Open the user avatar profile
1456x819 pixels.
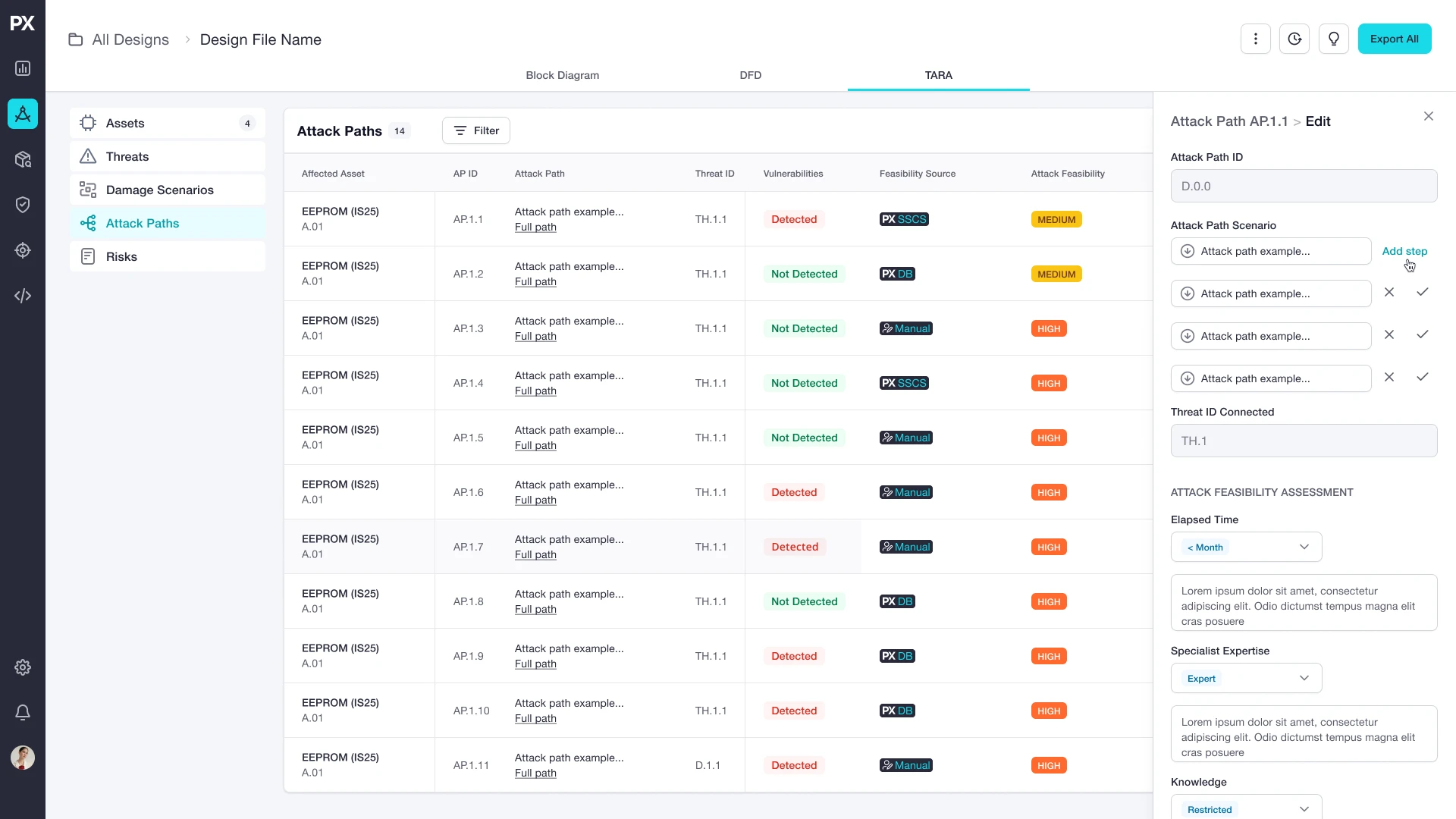point(23,758)
